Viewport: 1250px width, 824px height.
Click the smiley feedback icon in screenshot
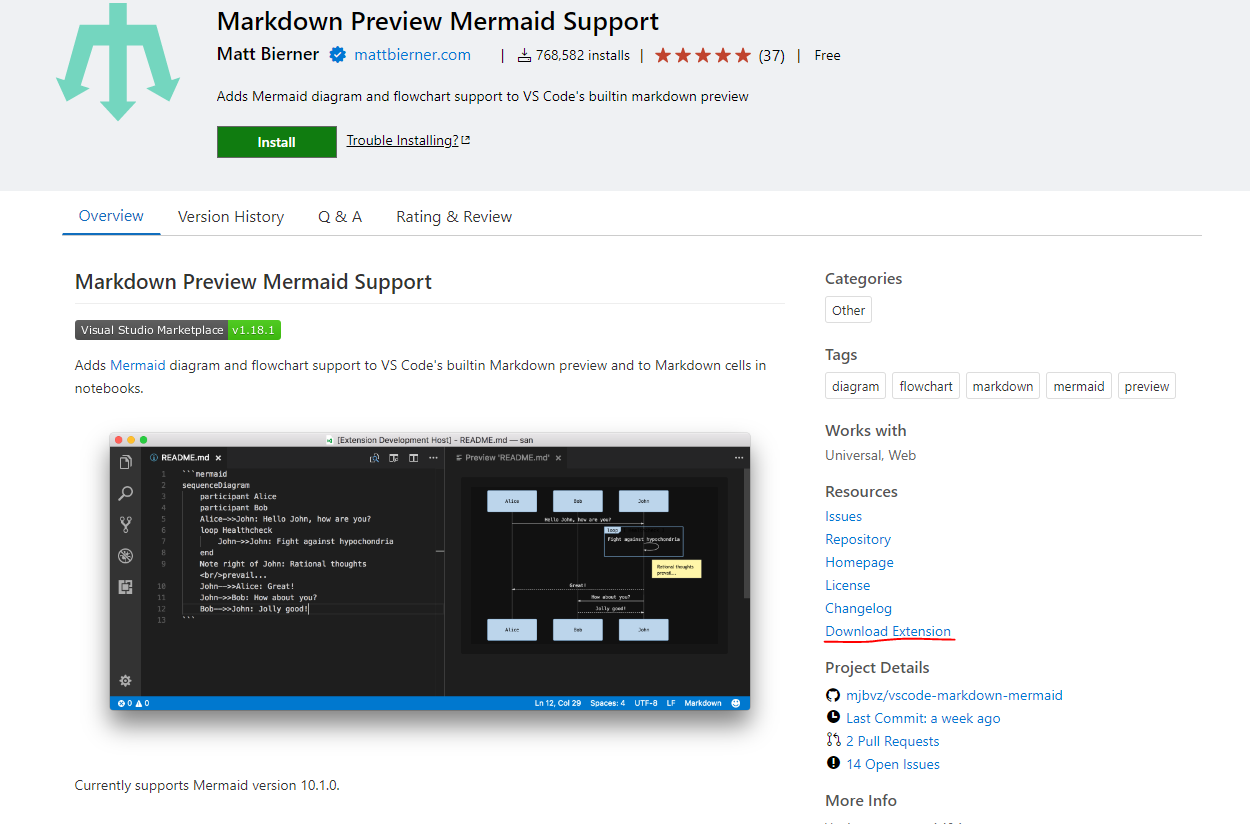click(x=736, y=703)
